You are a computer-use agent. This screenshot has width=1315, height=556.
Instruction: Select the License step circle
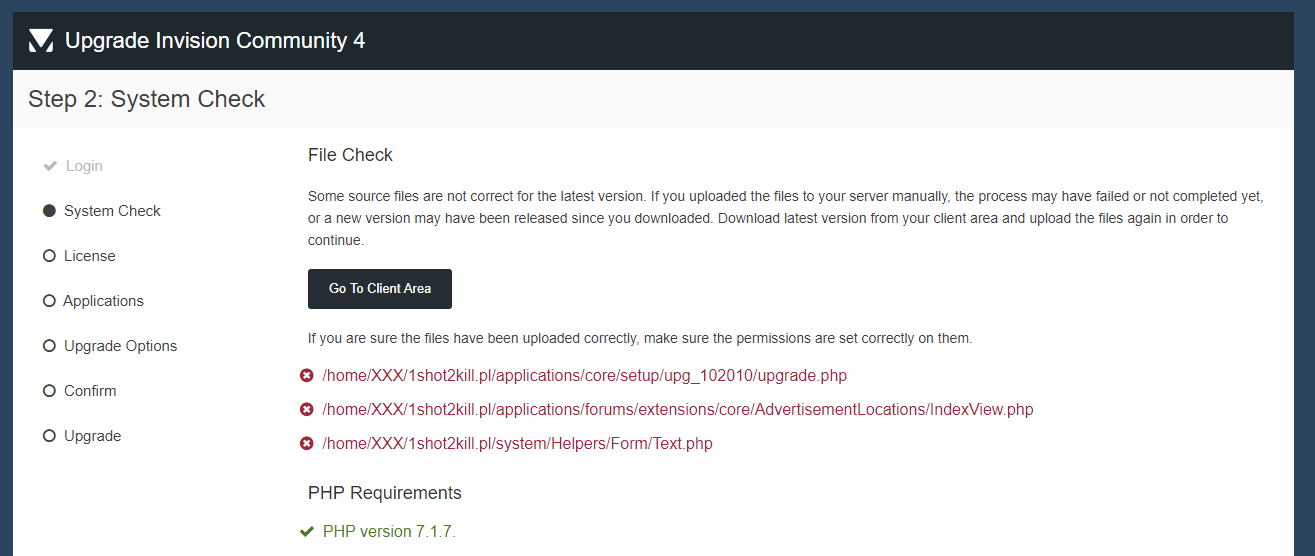pos(49,256)
